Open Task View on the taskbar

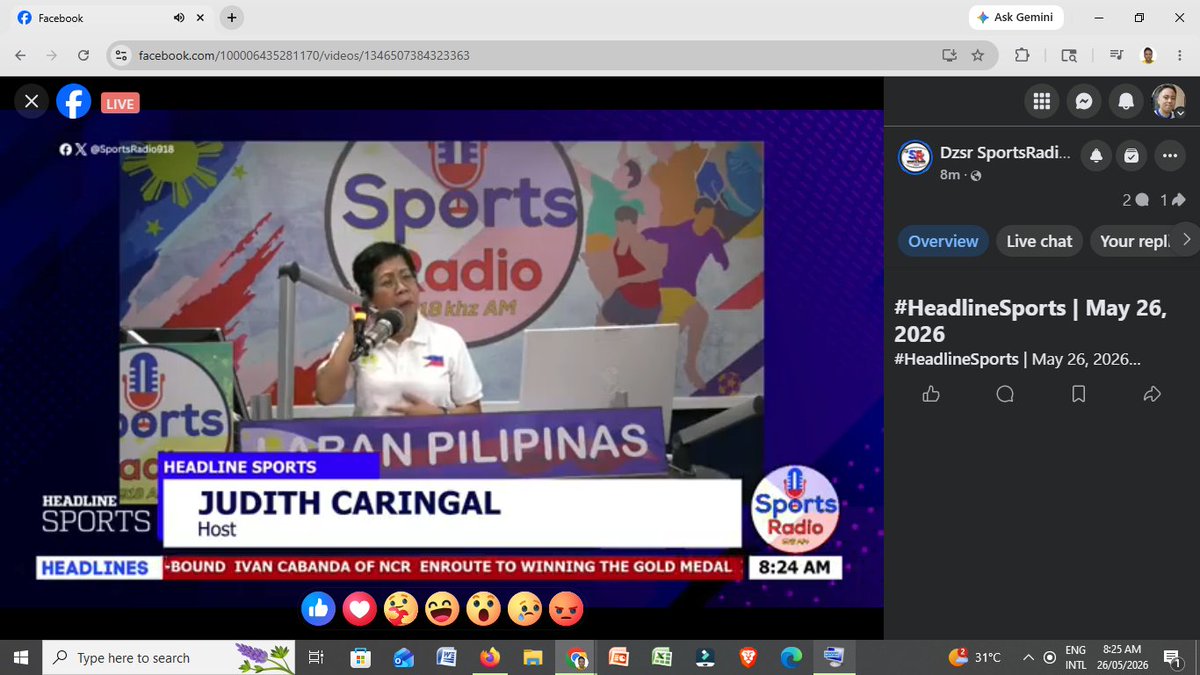point(315,657)
